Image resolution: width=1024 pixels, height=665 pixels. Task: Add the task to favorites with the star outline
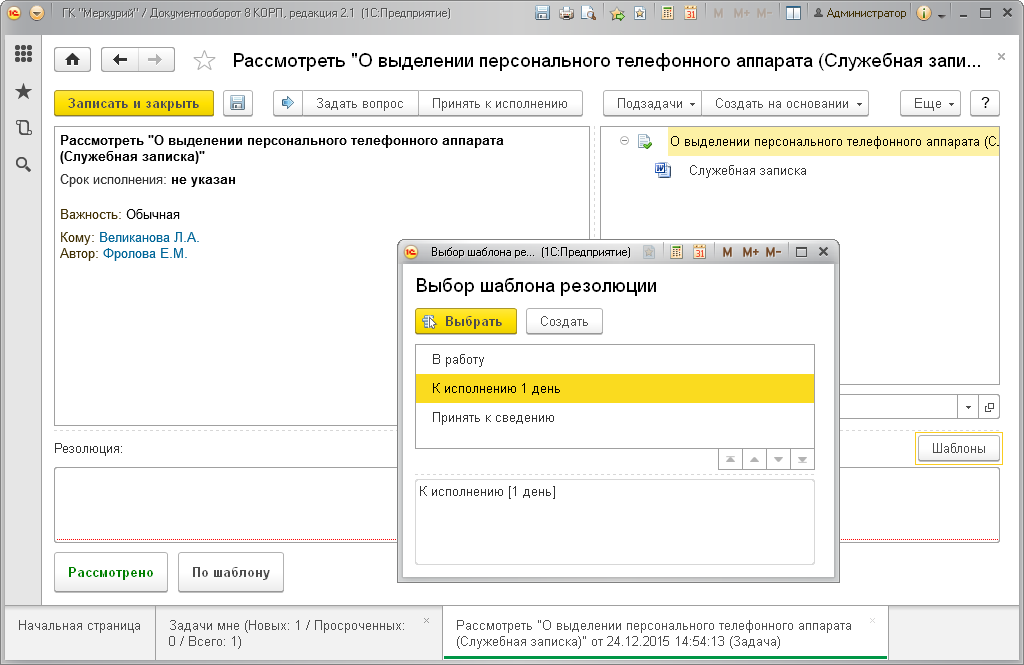(x=204, y=61)
